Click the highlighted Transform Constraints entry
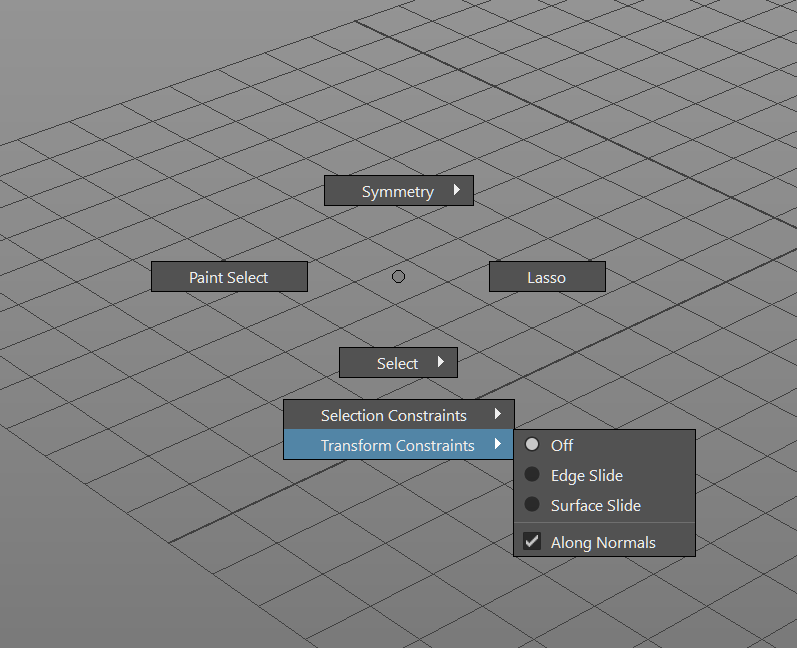 pyautogui.click(x=398, y=445)
